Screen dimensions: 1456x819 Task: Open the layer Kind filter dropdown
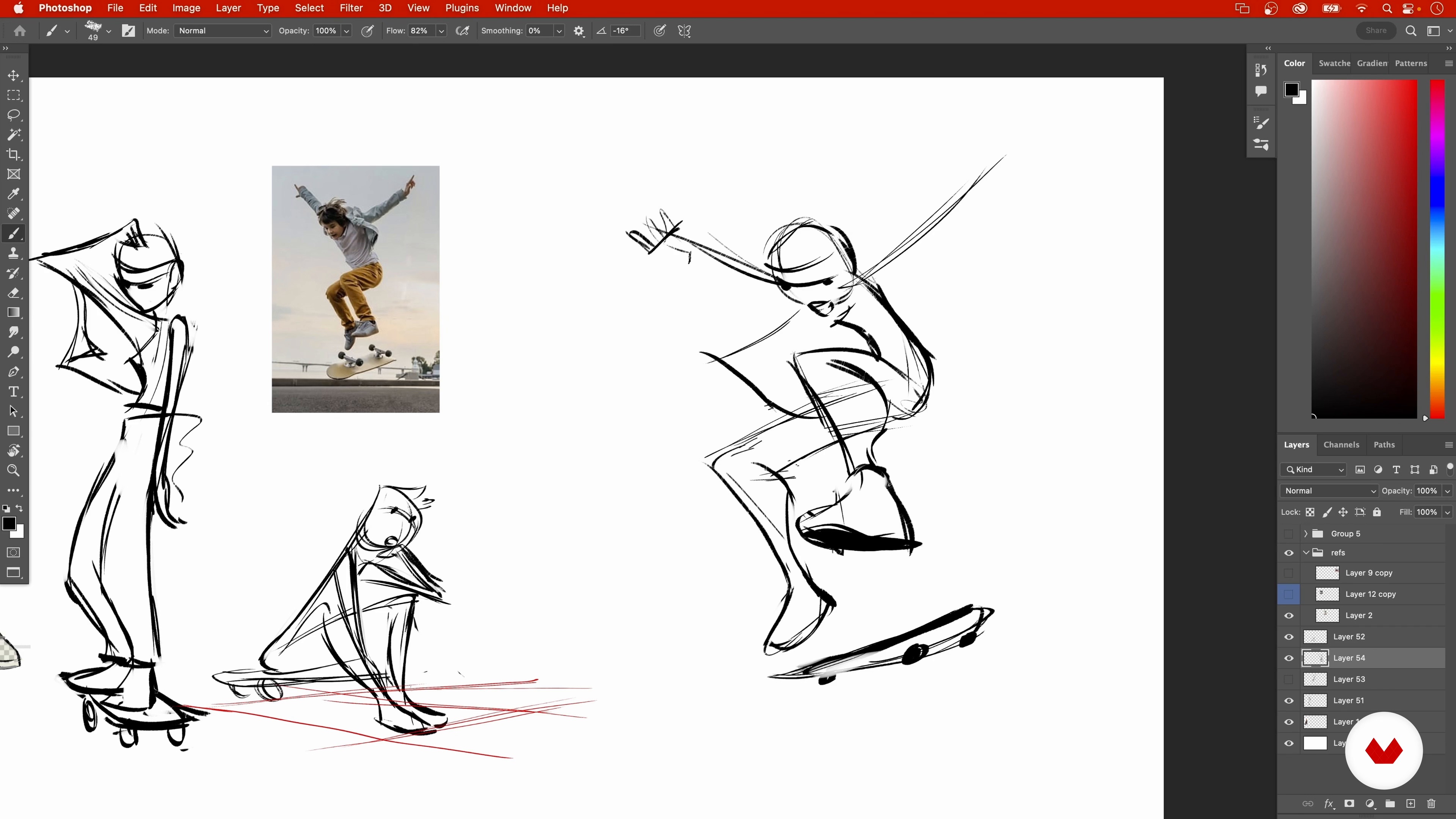coord(1313,470)
